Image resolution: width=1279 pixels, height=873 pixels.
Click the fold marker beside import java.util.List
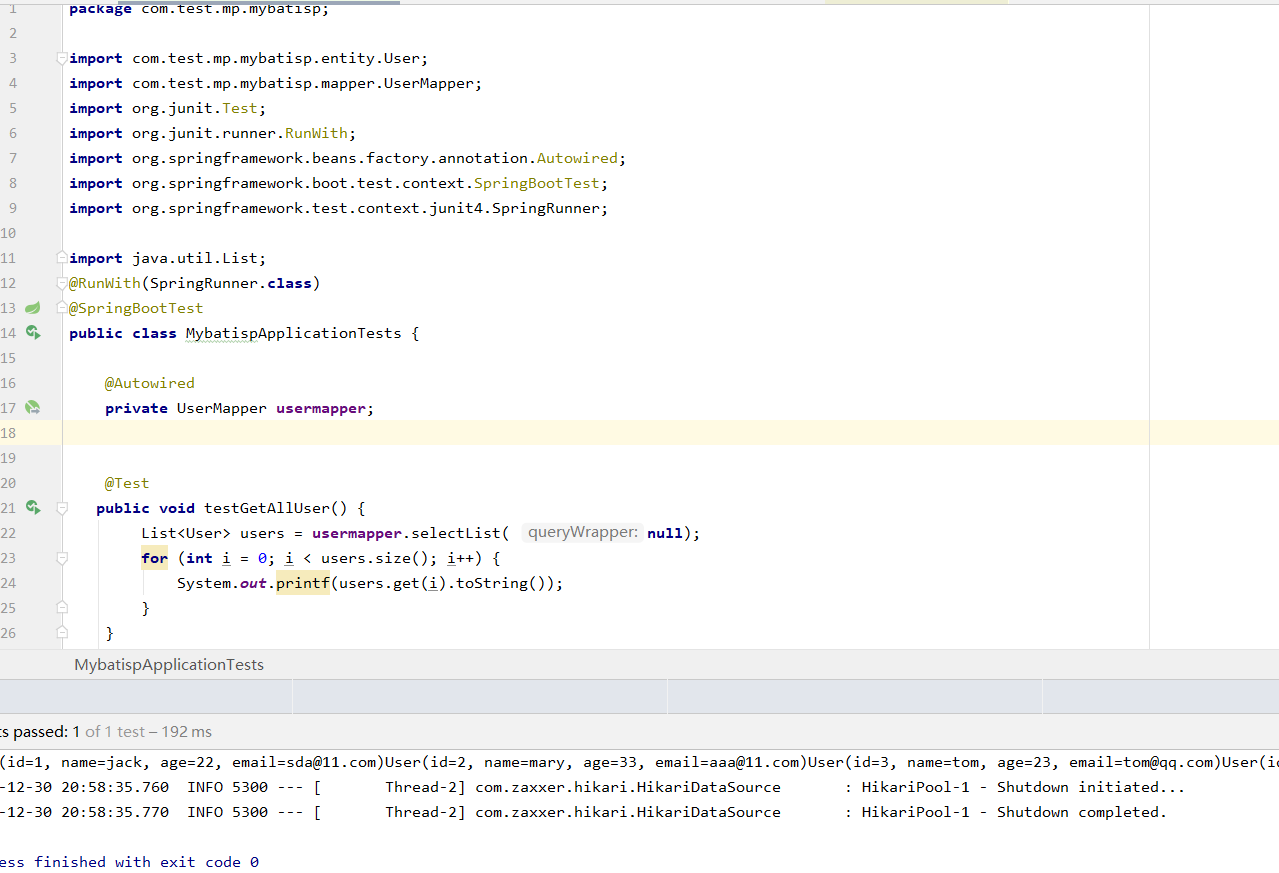[x=62, y=258]
